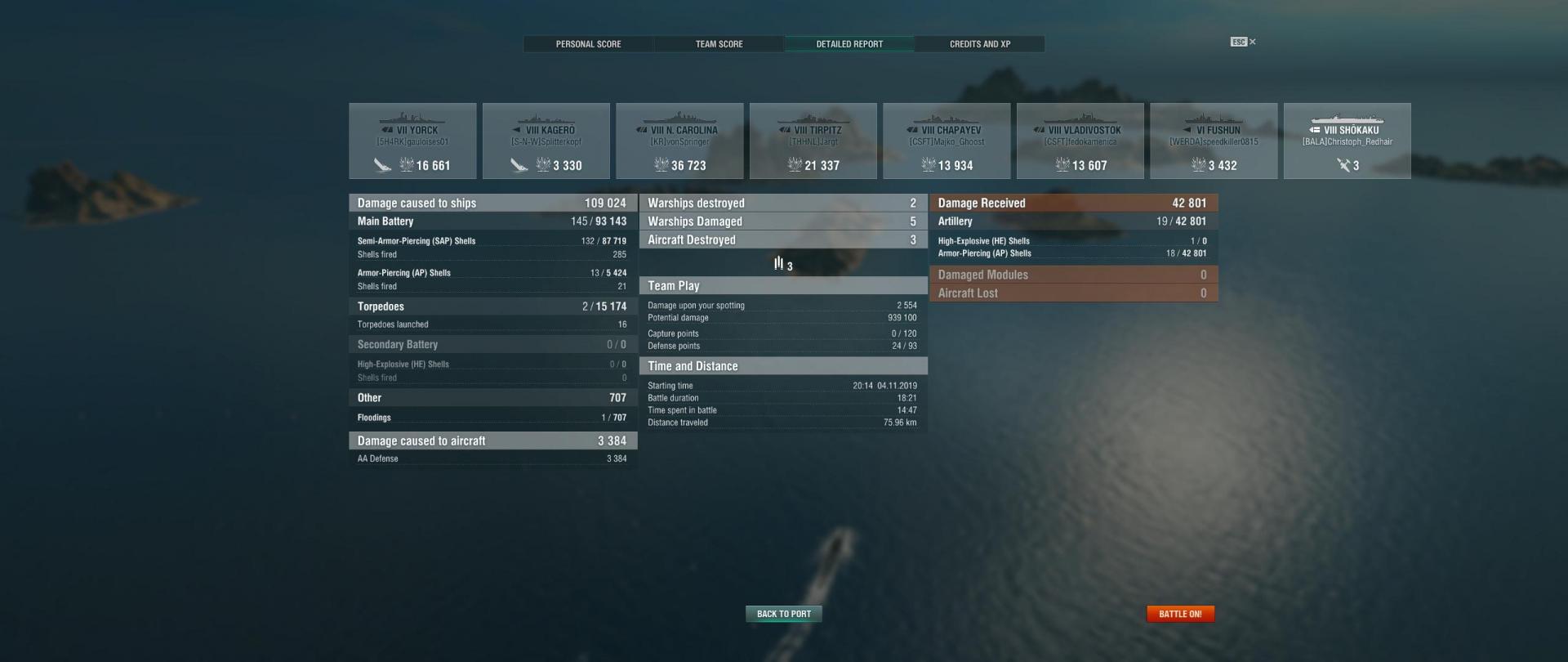Select the VIII Vladivostok ship card

click(1080, 141)
